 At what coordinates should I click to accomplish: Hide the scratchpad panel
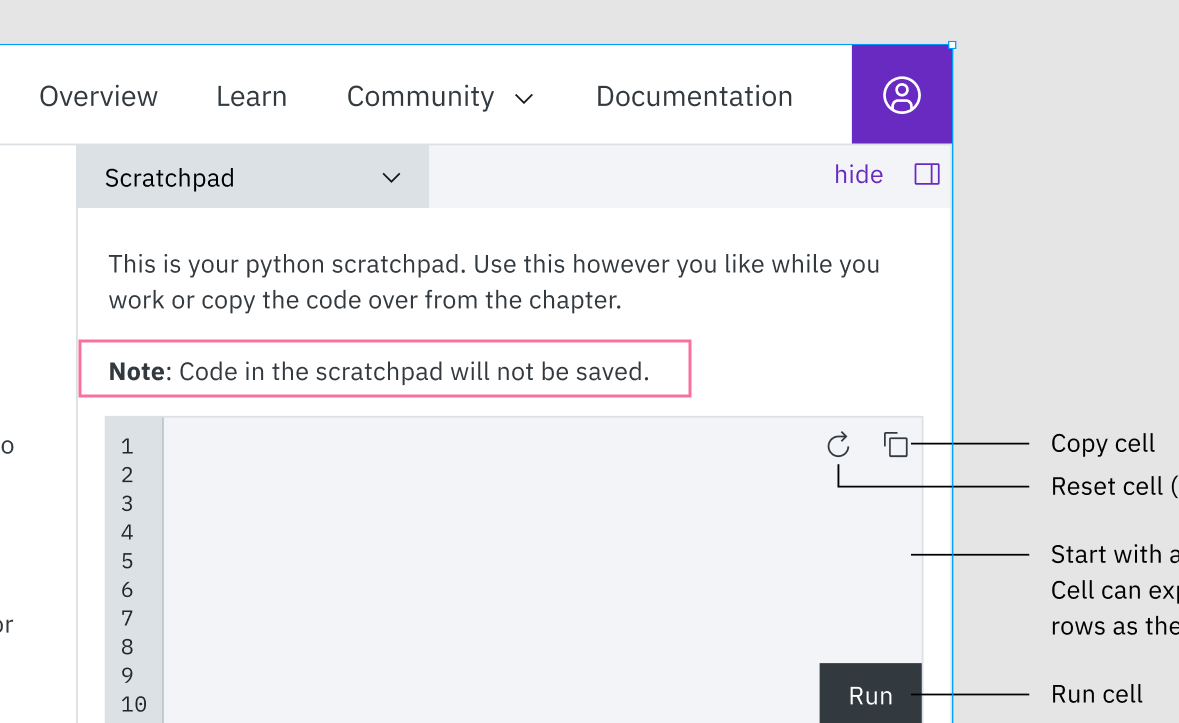click(858, 173)
